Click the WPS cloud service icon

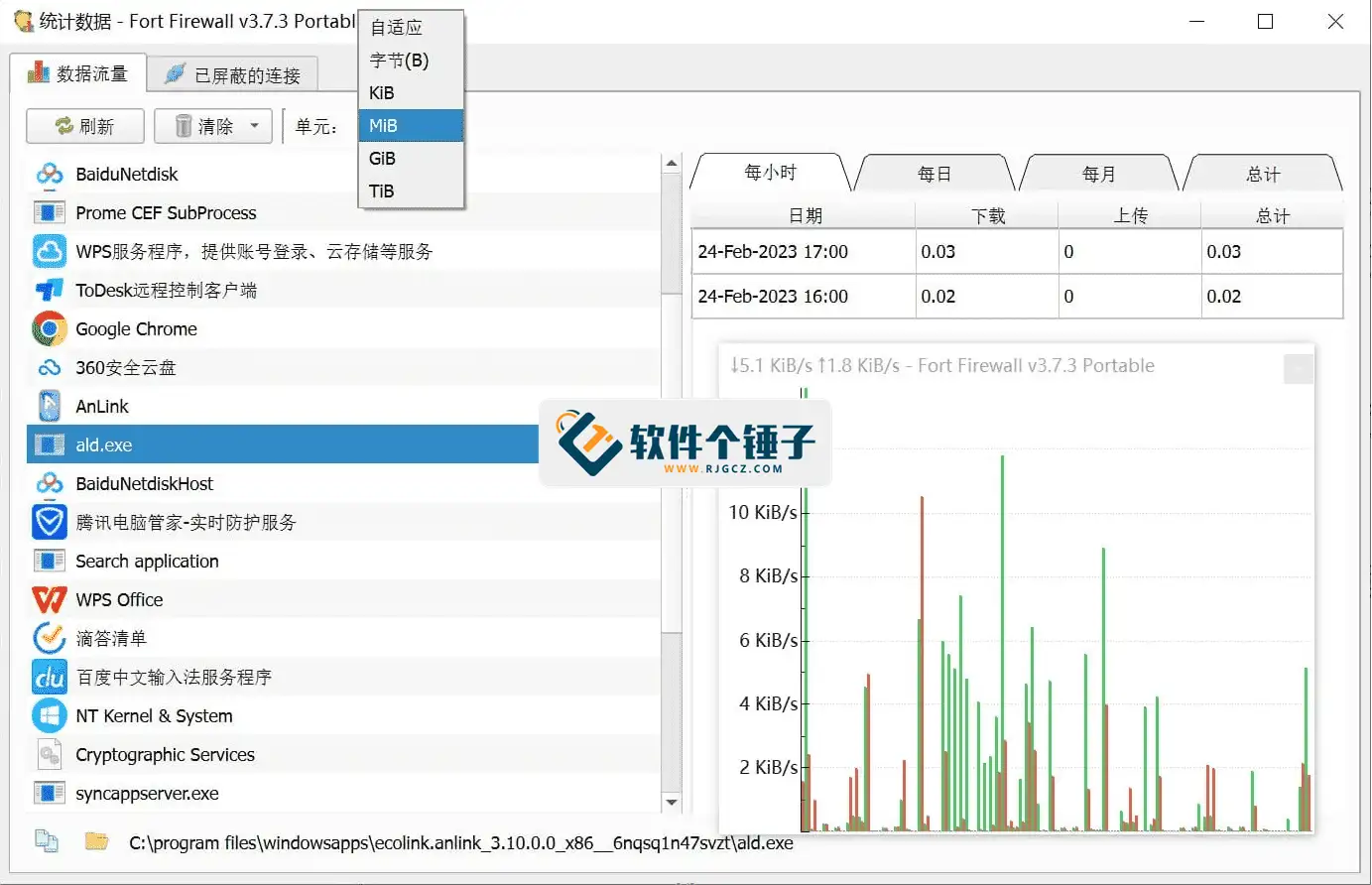tap(50, 251)
